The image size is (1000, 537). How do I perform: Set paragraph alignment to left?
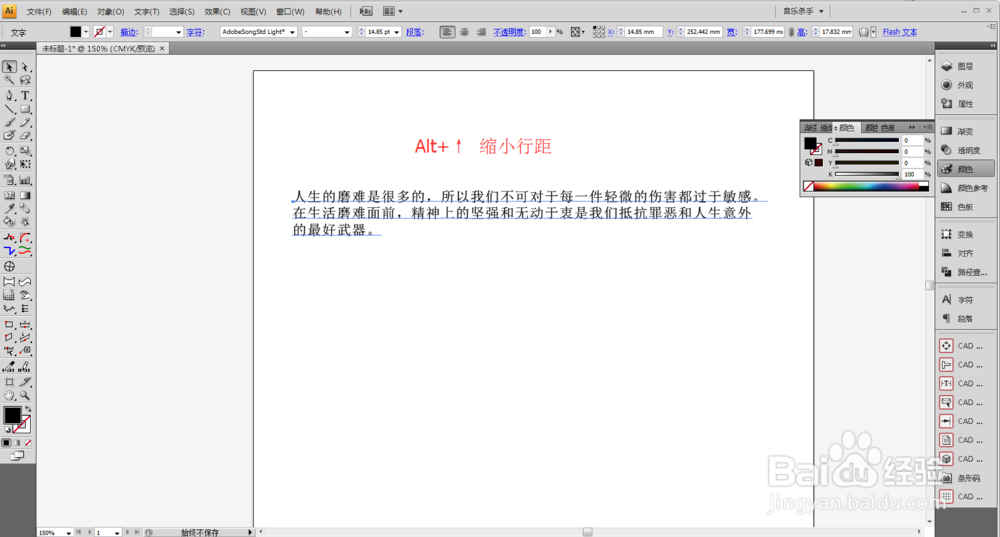coord(447,32)
